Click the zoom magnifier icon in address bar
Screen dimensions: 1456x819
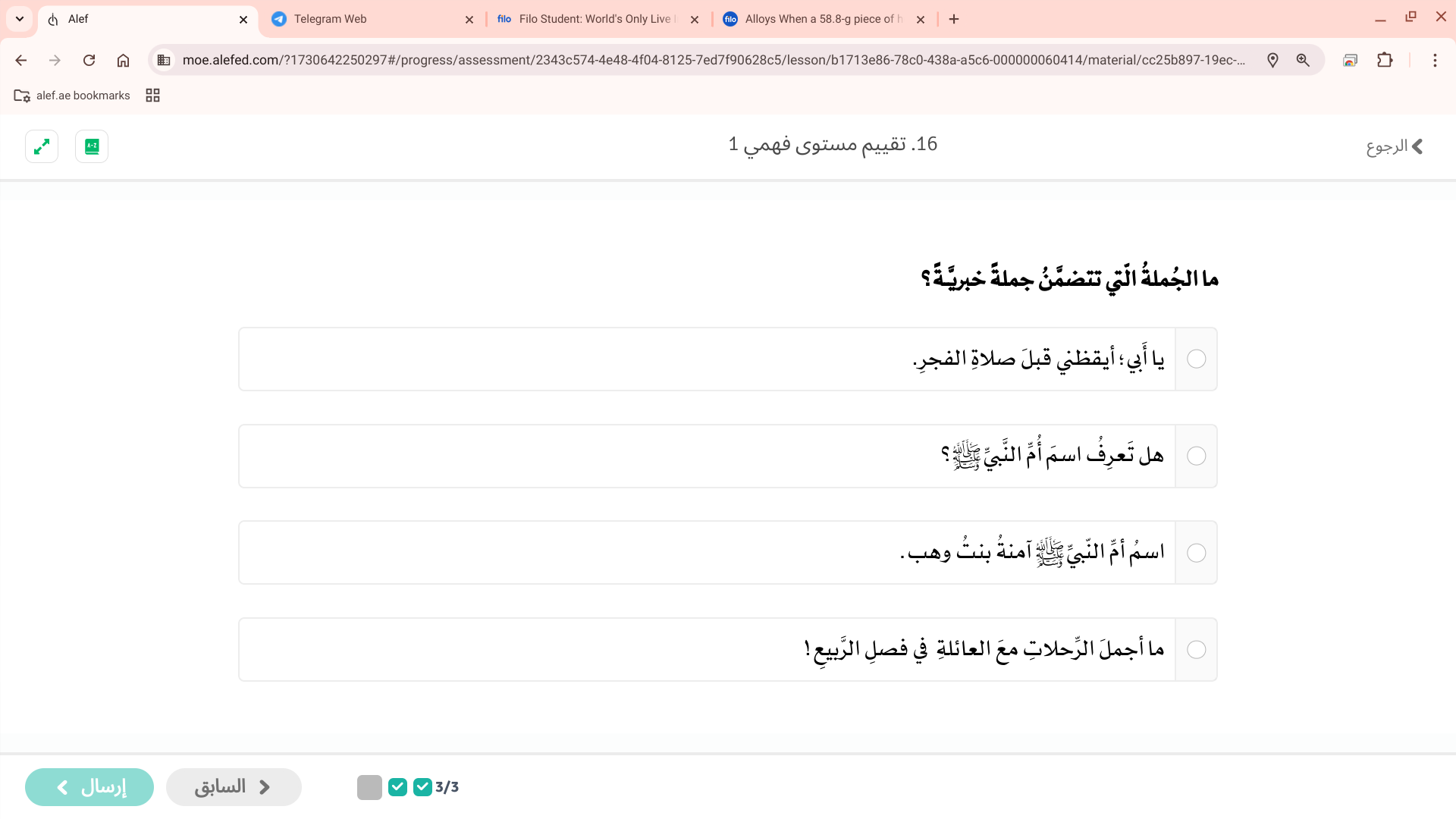(x=1303, y=60)
